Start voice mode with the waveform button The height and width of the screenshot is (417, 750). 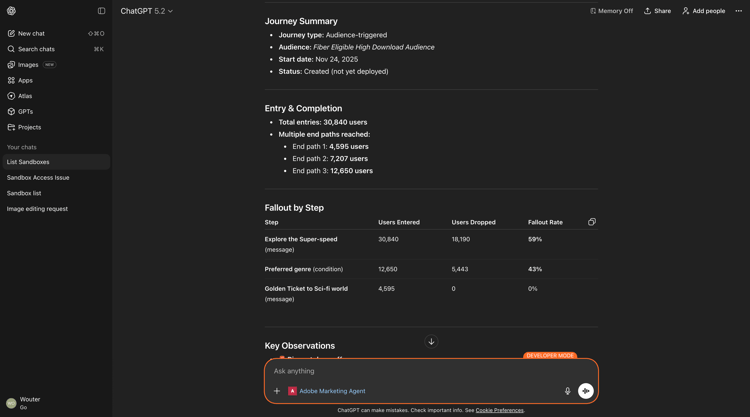[586, 391]
